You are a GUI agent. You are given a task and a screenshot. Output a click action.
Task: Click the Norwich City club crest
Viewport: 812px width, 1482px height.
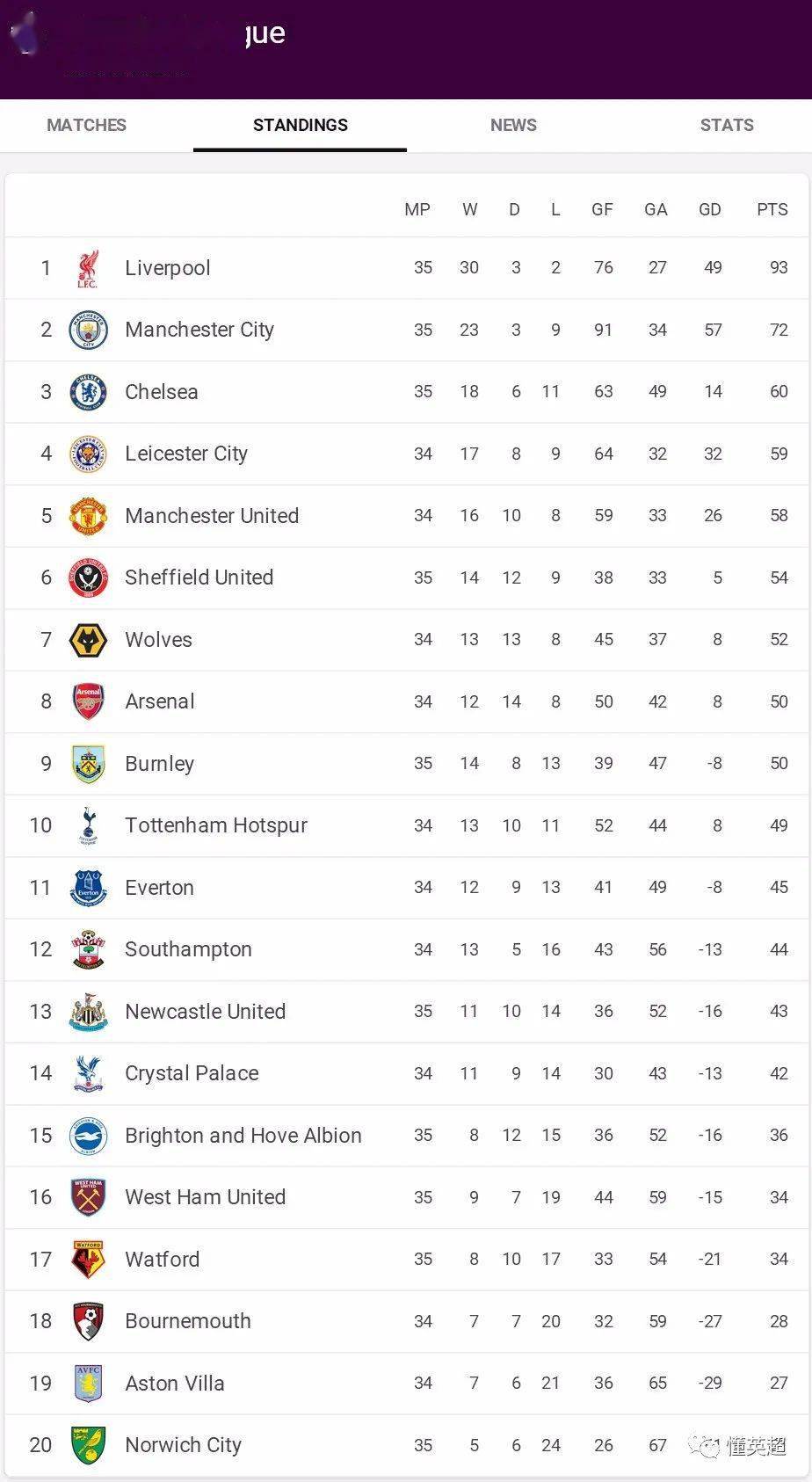pyautogui.click(x=88, y=1445)
